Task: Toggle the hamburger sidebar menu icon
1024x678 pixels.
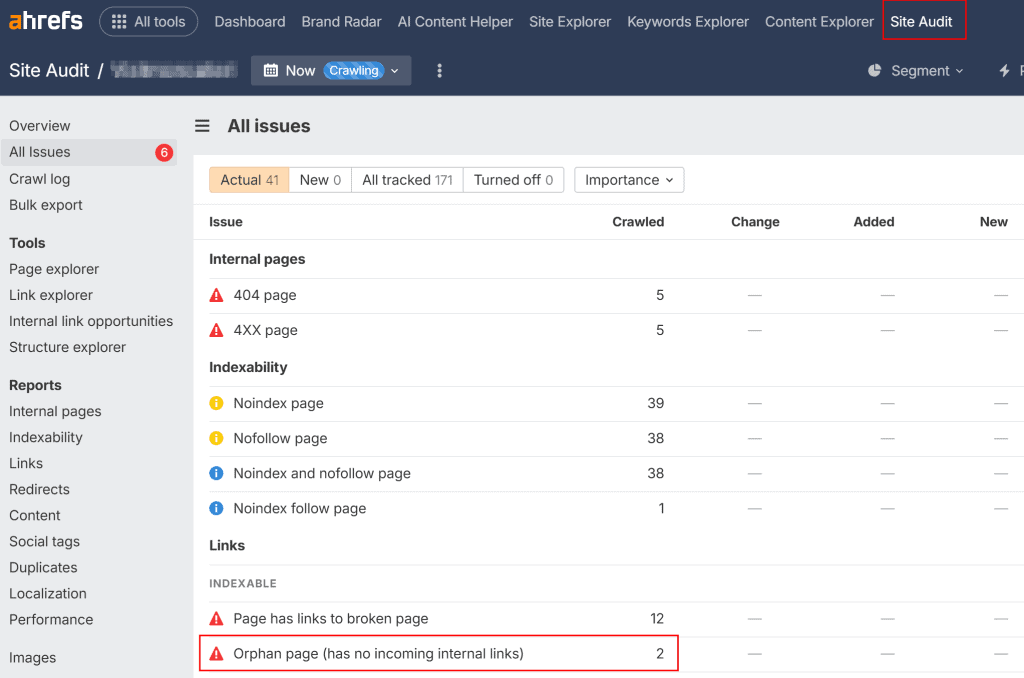Action: coord(202,126)
